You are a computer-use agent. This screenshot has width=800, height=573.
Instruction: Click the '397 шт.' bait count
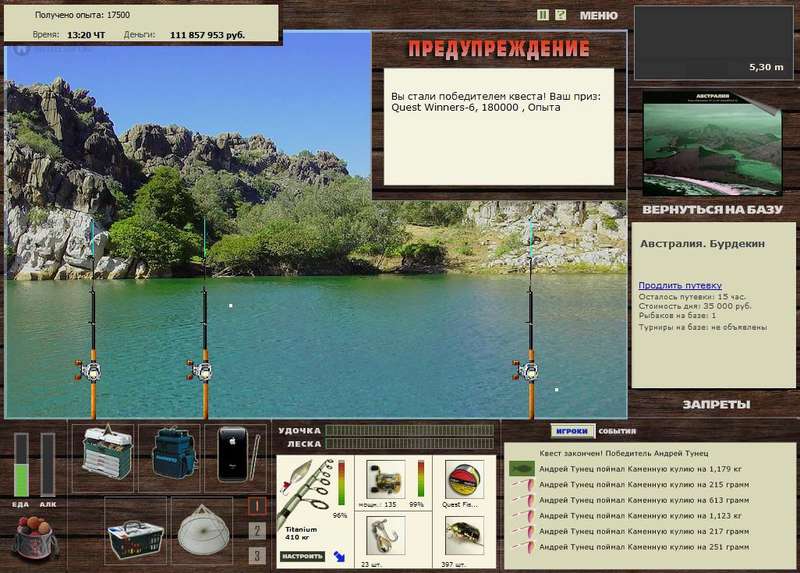click(x=452, y=564)
